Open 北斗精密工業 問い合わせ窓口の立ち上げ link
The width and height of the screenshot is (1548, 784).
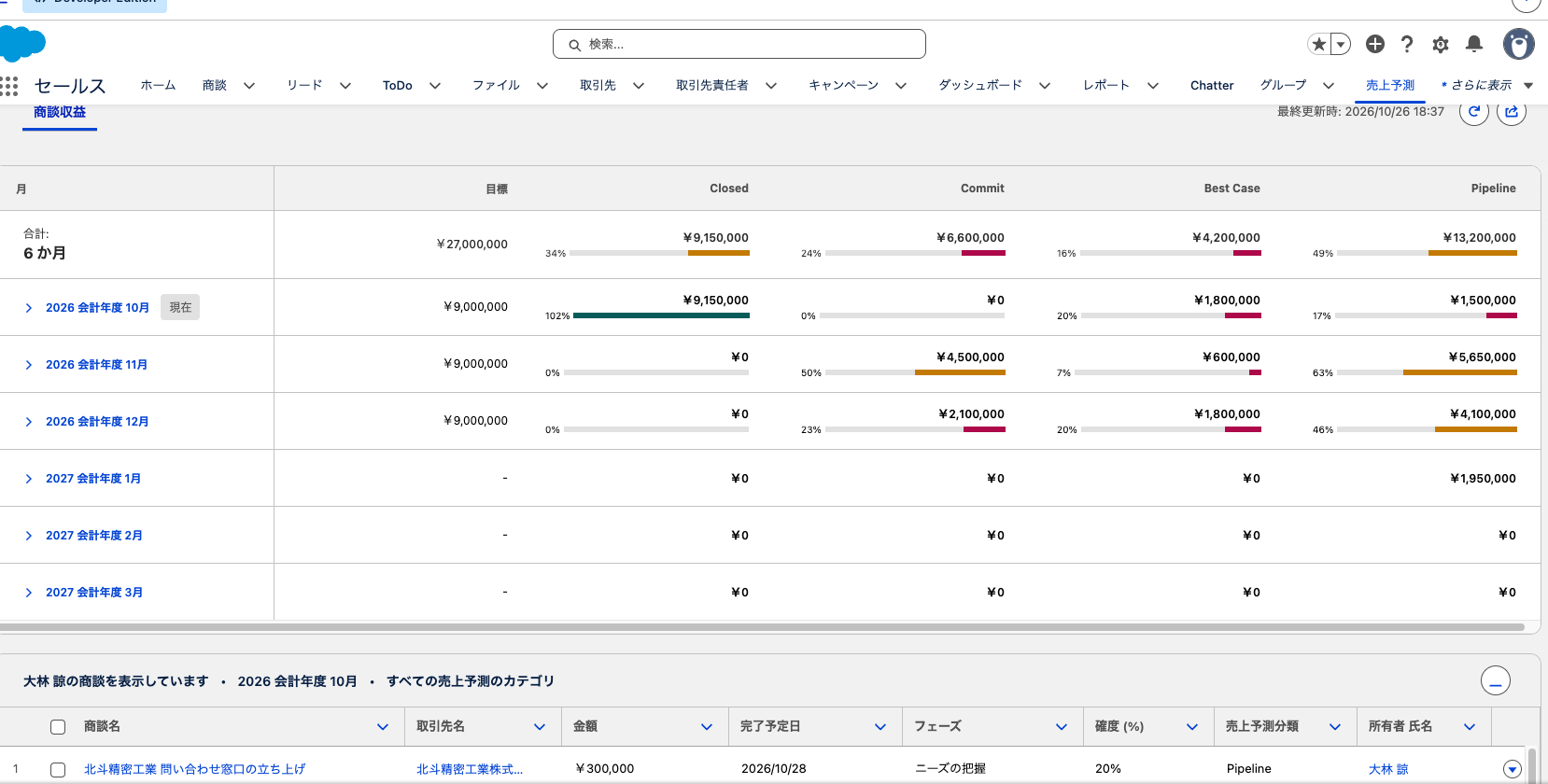194,769
